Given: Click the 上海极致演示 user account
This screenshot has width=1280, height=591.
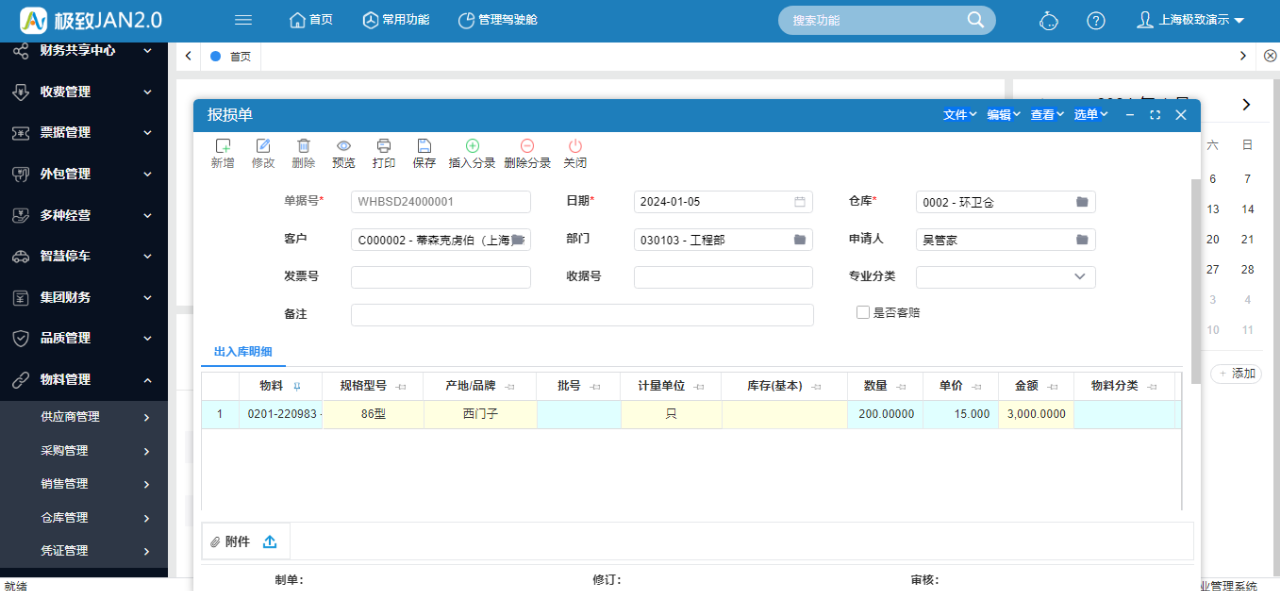Looking at the screenshot, I should point(1191,20).
